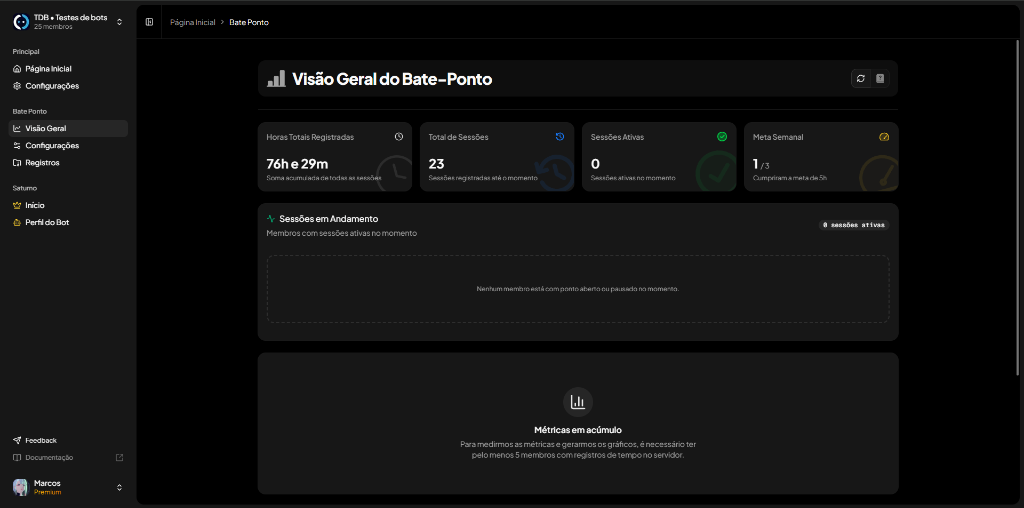The height and width of the screenshot is (508, 1024).
Task: Click the green check icon on Sessões Ativas
Action: click(722, 136)
